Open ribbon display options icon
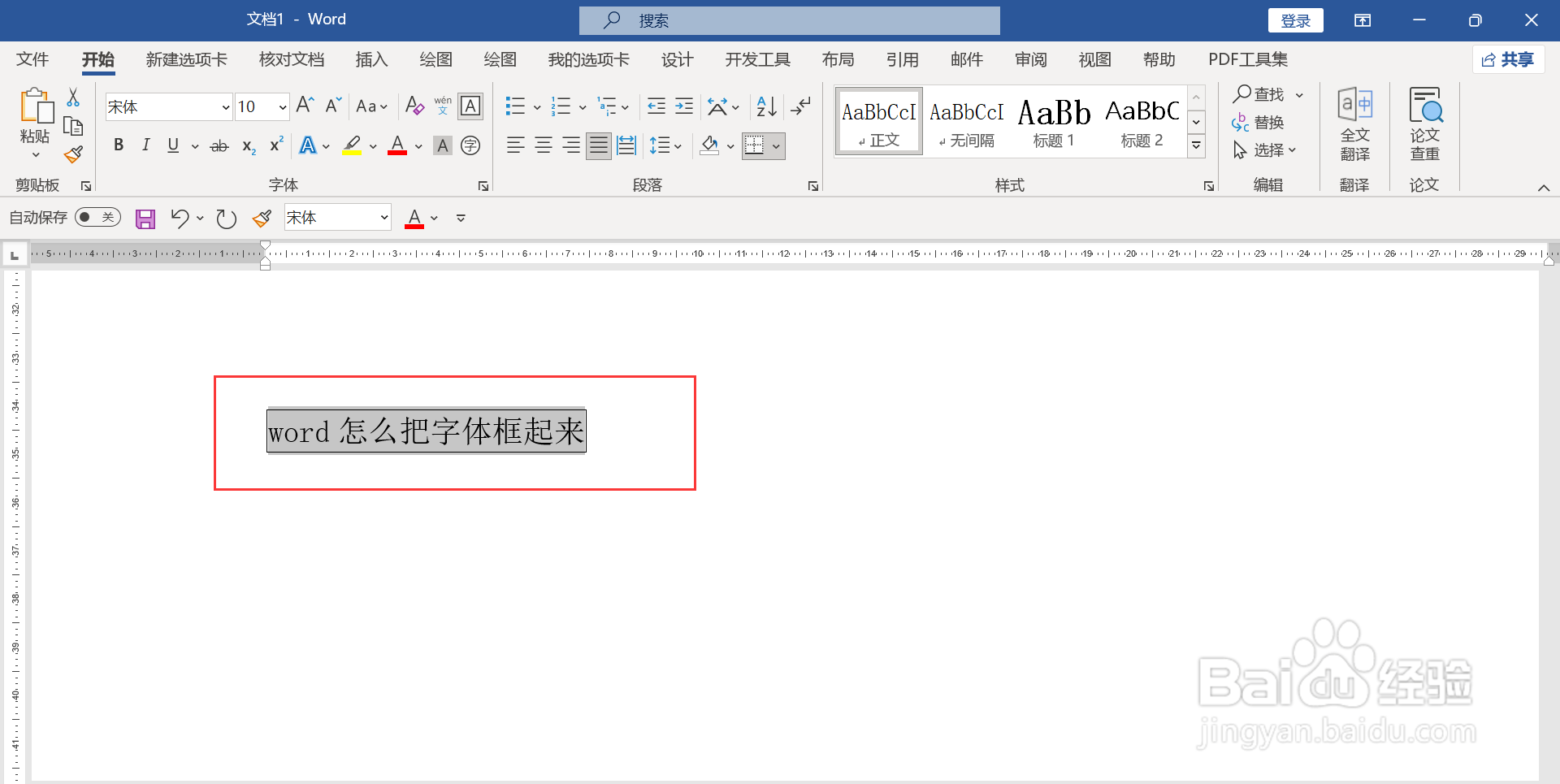The width and height of the screenshot is (1560, 784). click(x=1363, y=20)
